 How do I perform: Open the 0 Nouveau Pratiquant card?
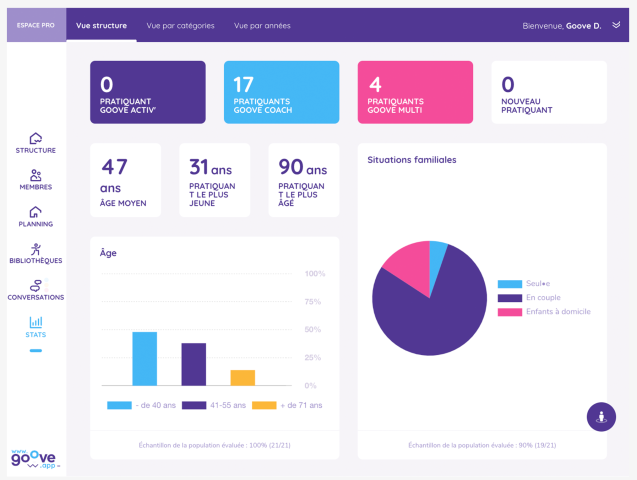(549, 92)
